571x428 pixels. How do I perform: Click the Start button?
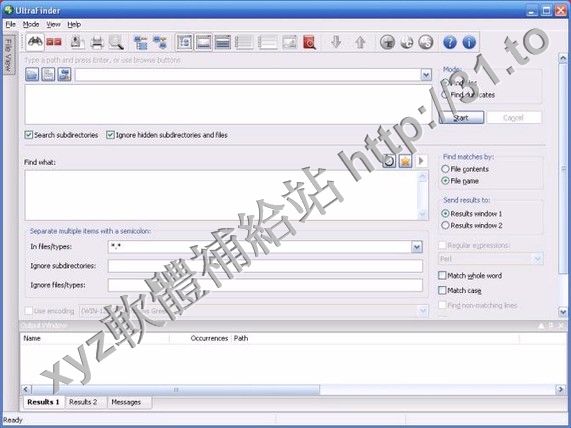pos(461,118)
